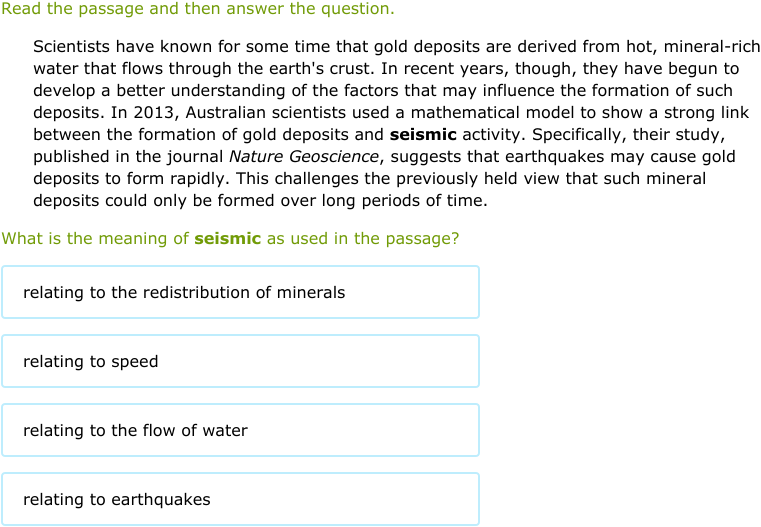
Task: Click the bold word "seismic" in the passage
Action: click(x=423, y=135)
